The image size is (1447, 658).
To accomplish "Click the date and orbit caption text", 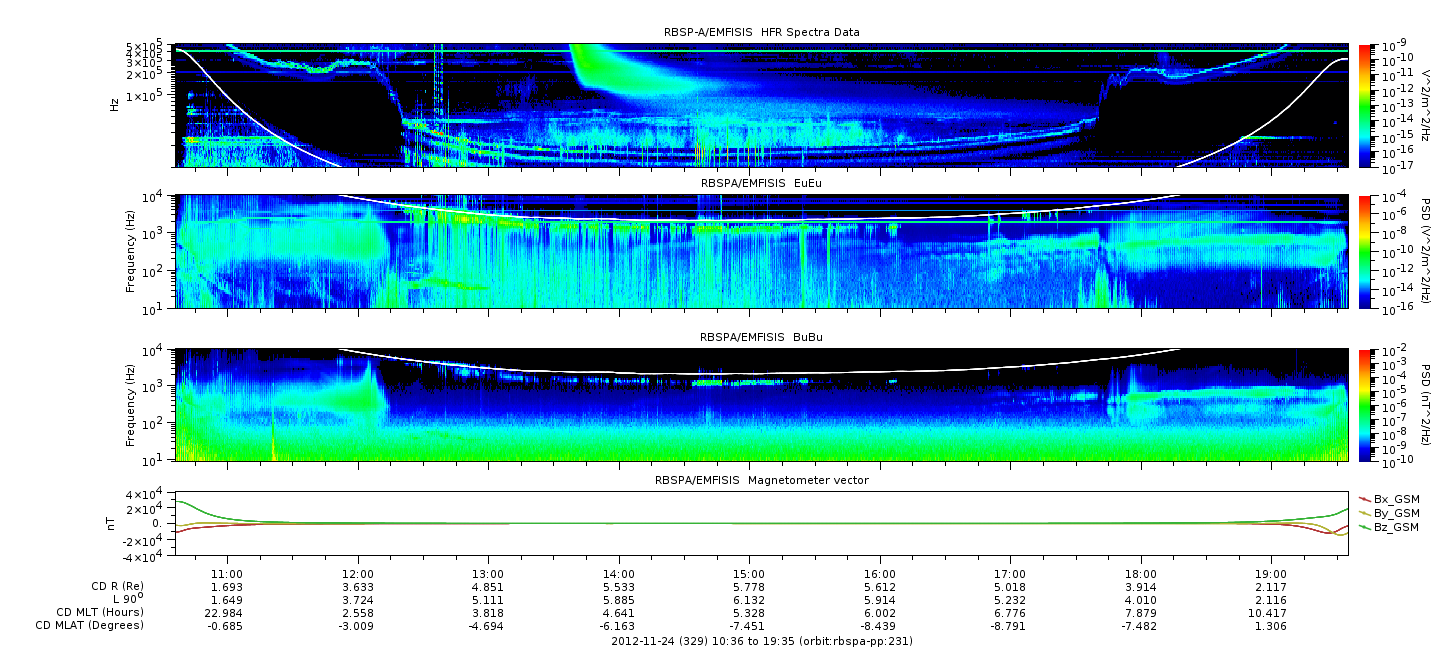I will (761, 641).
